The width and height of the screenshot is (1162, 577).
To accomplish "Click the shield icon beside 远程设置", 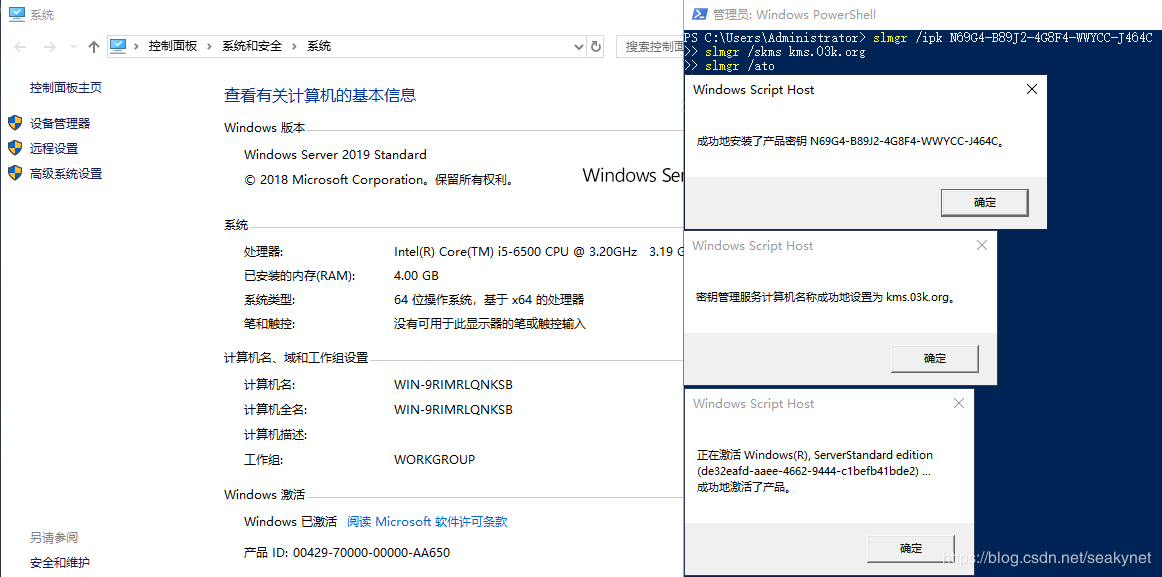I will pyautogui.click(x=15, y=148).
